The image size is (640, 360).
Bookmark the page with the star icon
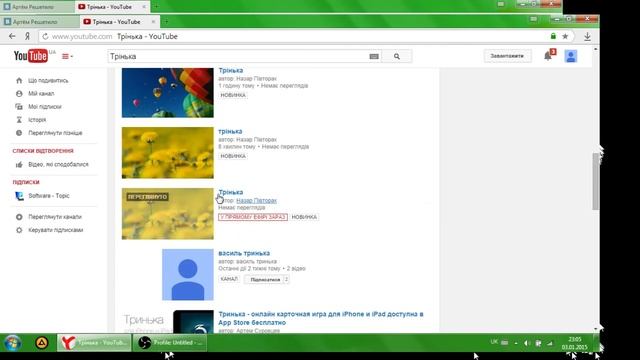coord(565,36)
